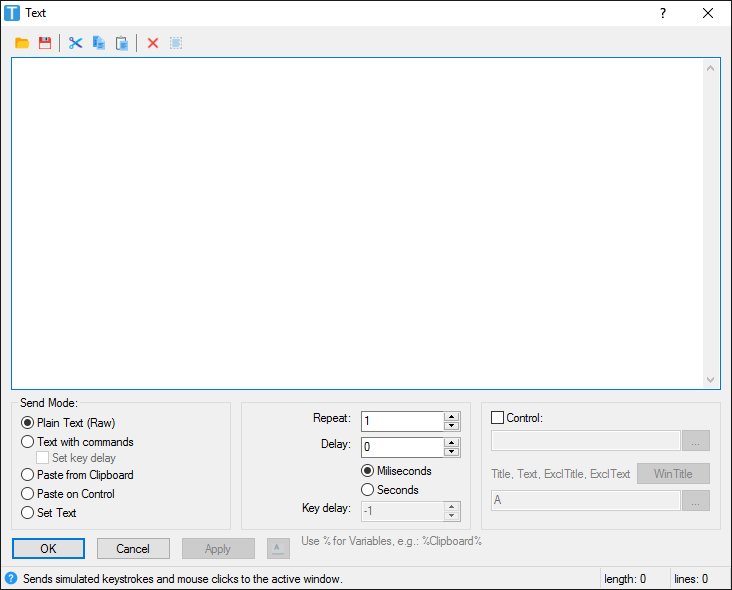Select Seconds as delay unit
732x590 pixels.
368,490
